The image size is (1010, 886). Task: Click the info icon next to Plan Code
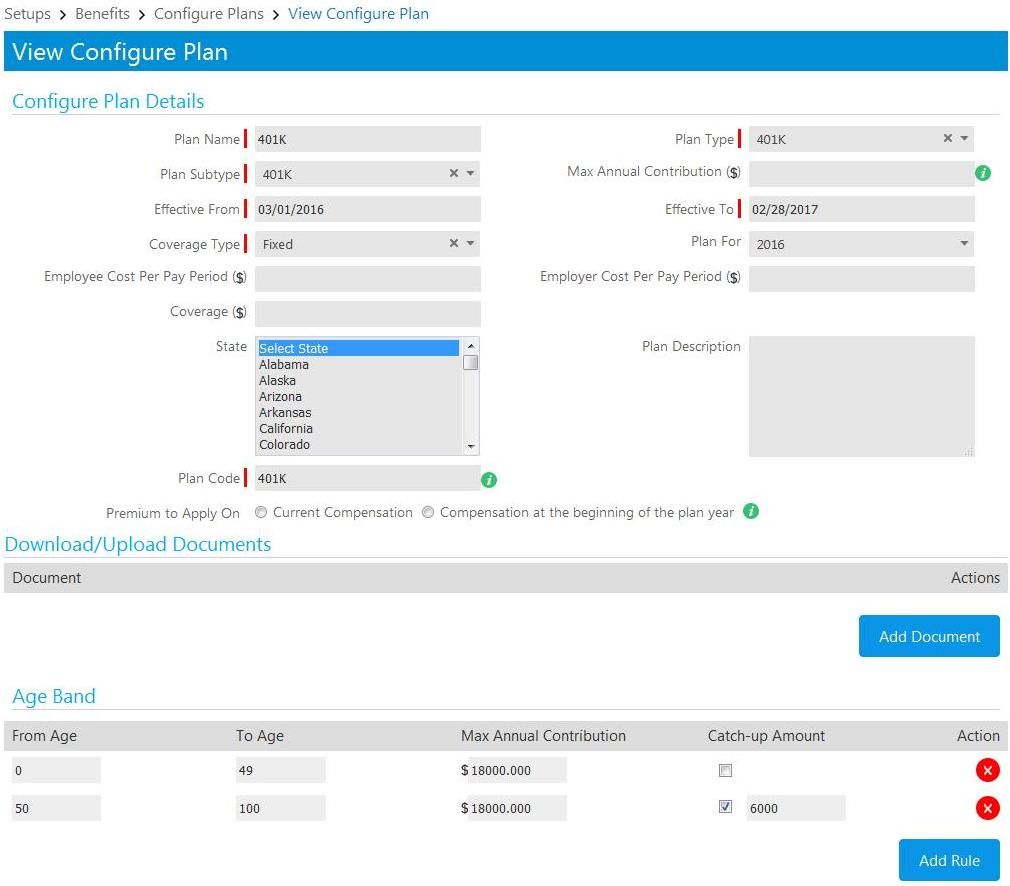point(489,480)
